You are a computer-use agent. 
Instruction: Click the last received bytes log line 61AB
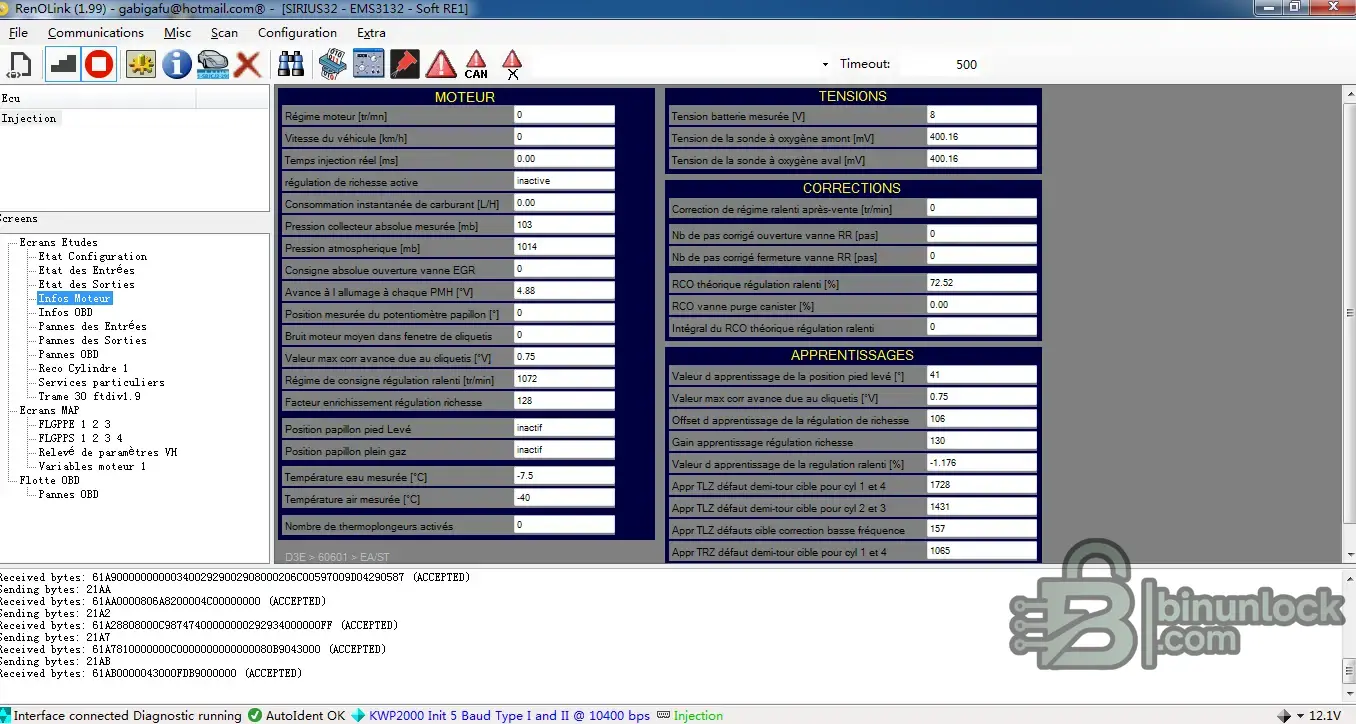point(151,674)
